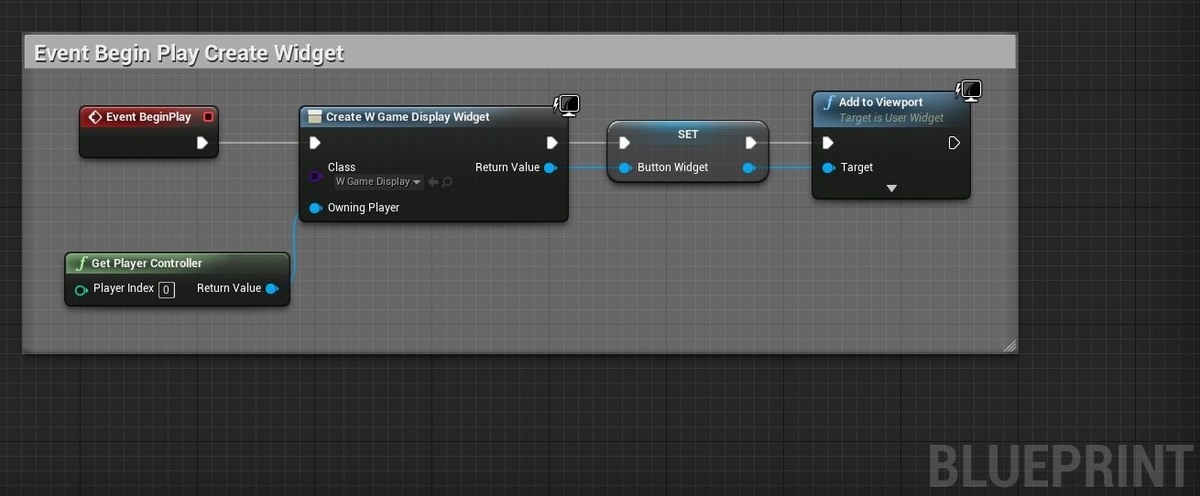The image size is (1200, 496).
Task: Click the Class purple input pin
Action: 315,176
